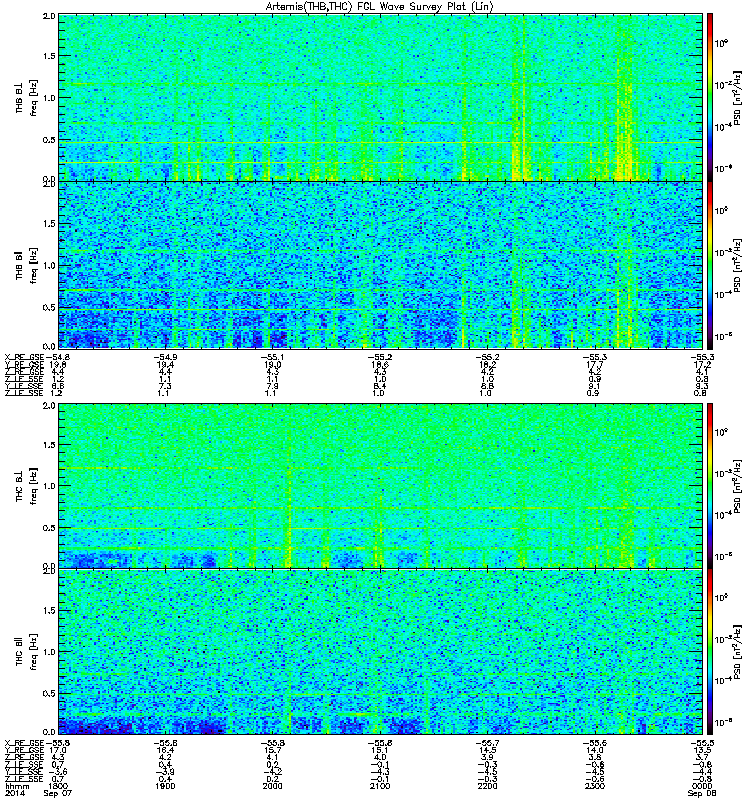Click the 'THB B∥ freq [Hz]' axis label

pos(26,265)
